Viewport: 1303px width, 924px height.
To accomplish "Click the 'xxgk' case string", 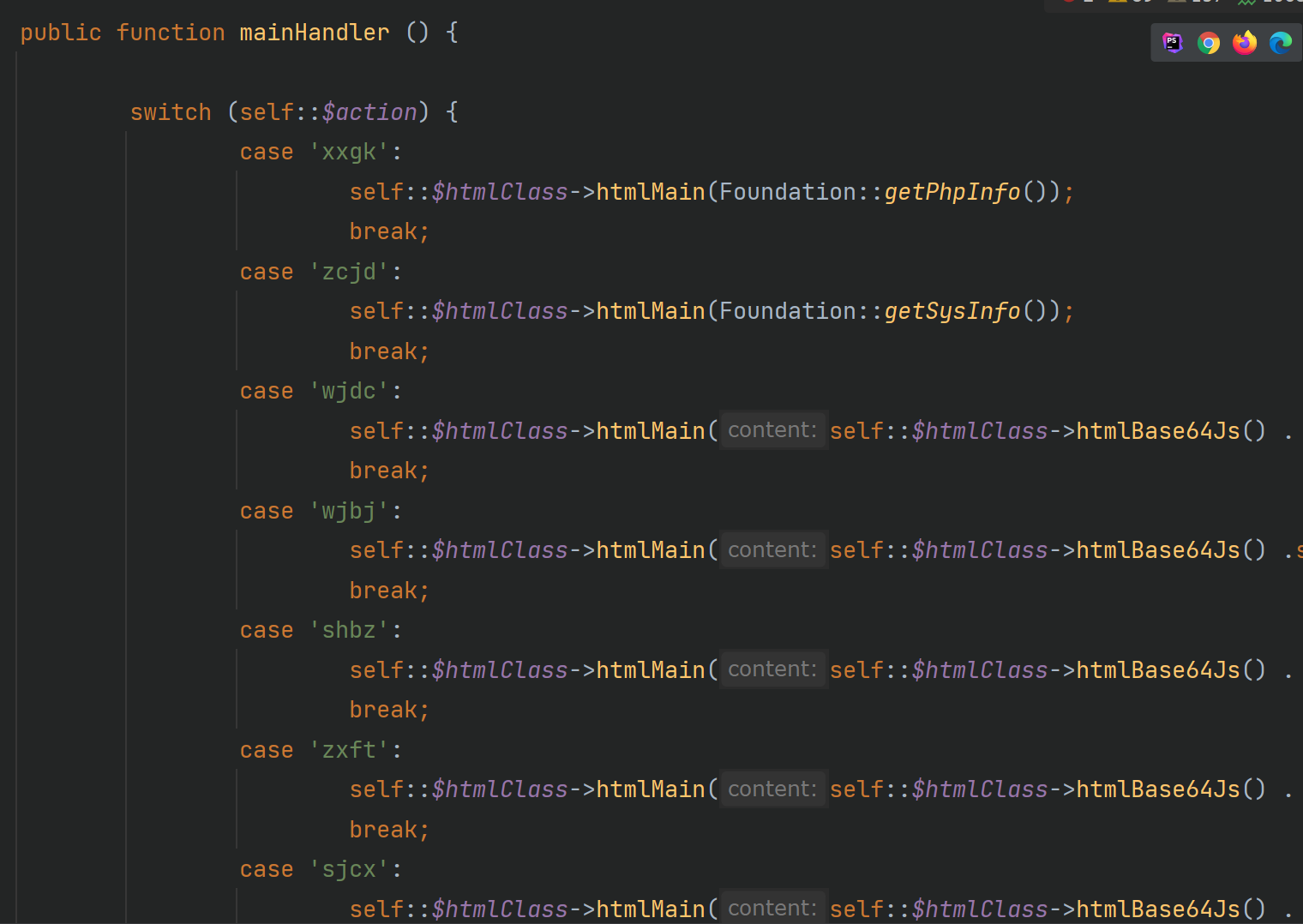I will [x=349, y=153].
